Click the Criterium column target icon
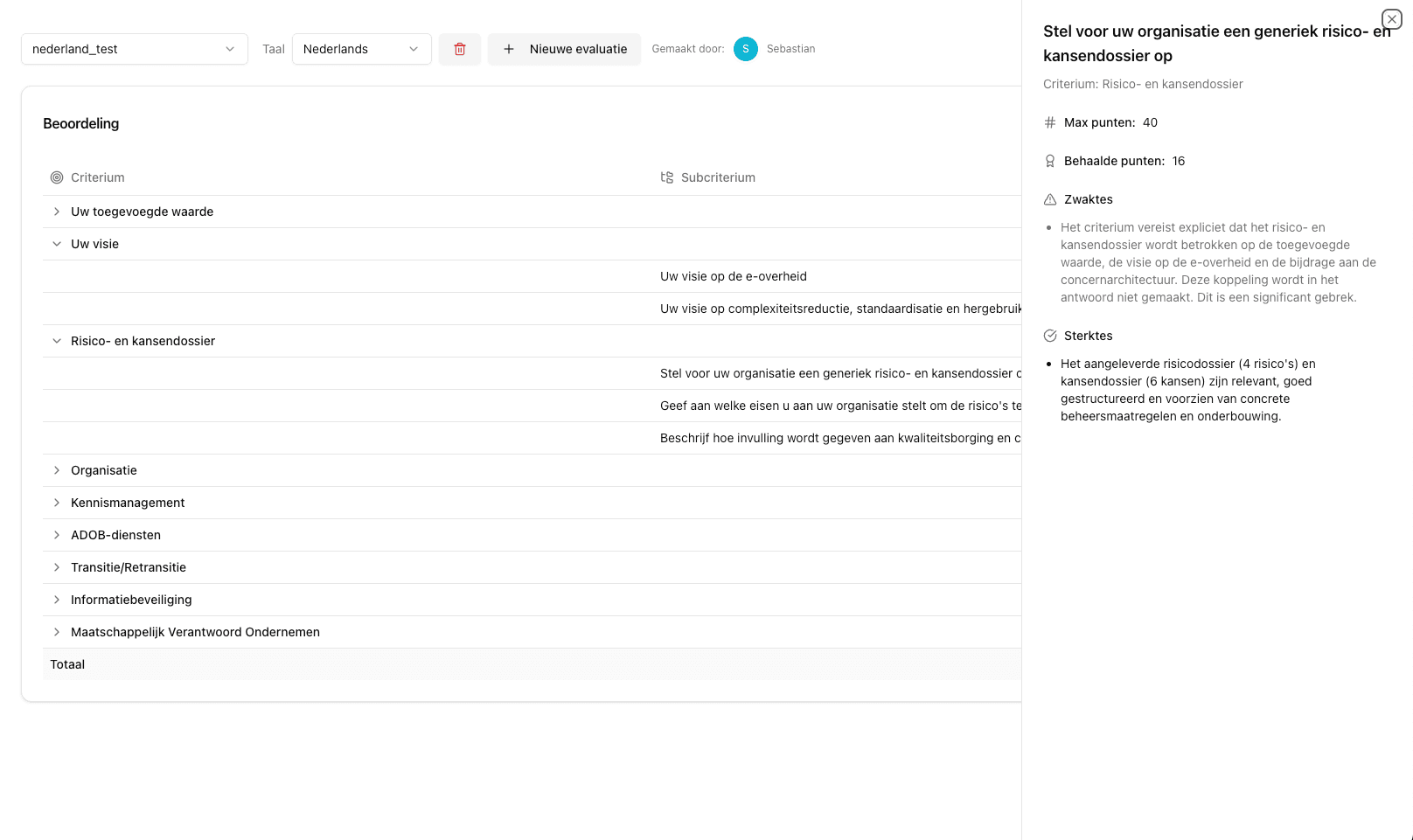Viewport: 1413px width, 840px height. point(57,177)
